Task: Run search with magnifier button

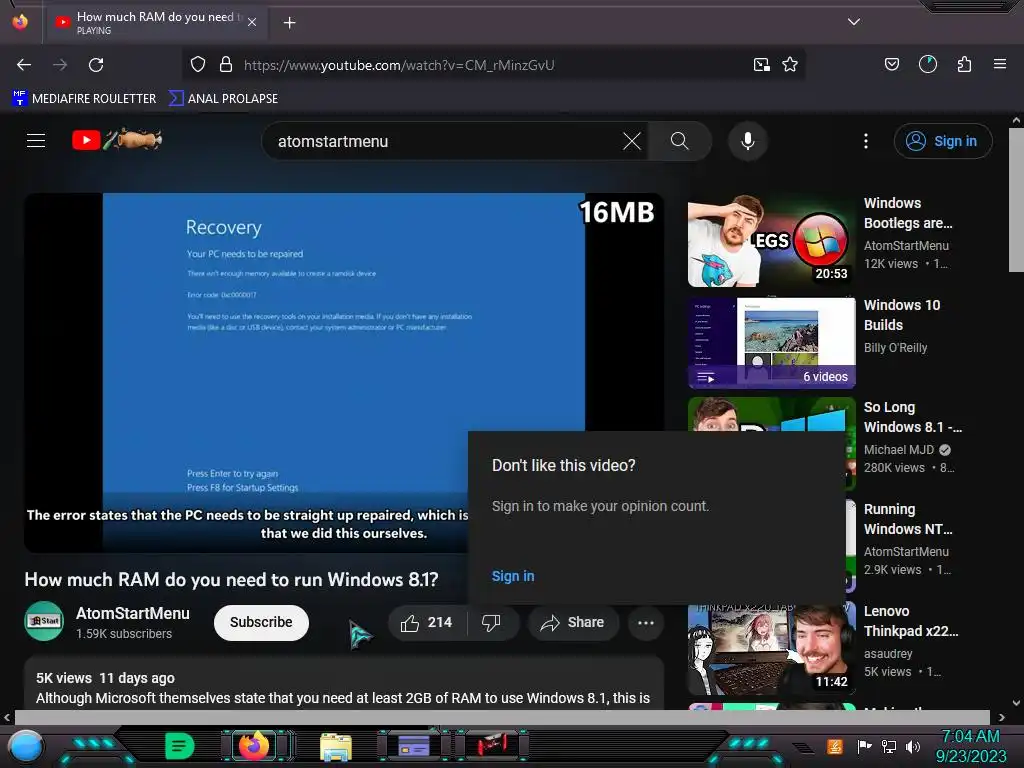Action: pos(680,141)
